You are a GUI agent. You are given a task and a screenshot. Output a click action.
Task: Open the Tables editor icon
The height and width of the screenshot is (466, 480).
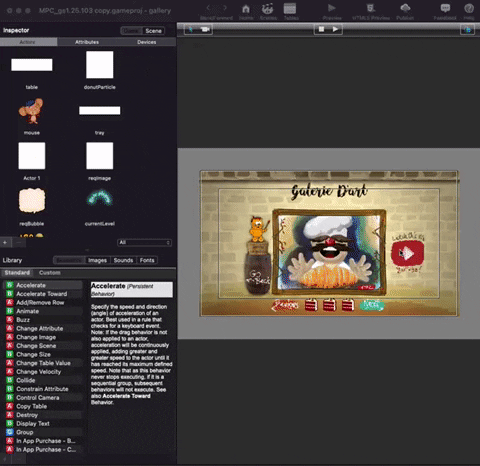pyautogui.click(x=290, y=9)
